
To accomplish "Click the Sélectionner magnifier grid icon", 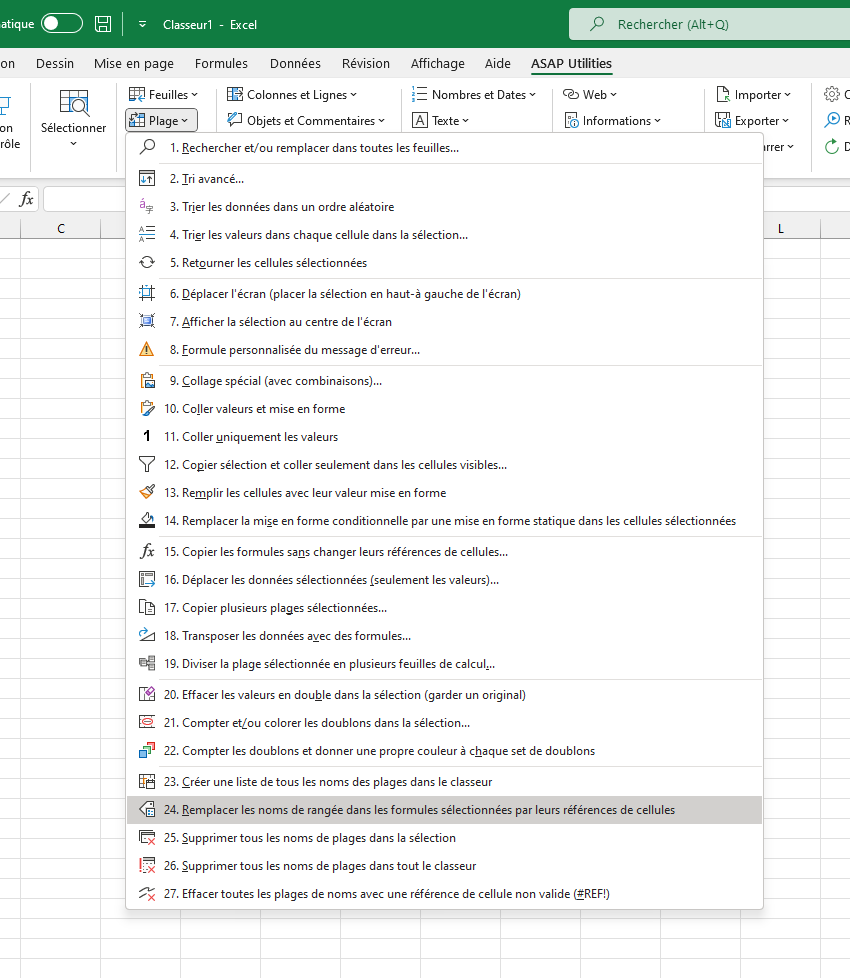I will (x=74, y=103).
